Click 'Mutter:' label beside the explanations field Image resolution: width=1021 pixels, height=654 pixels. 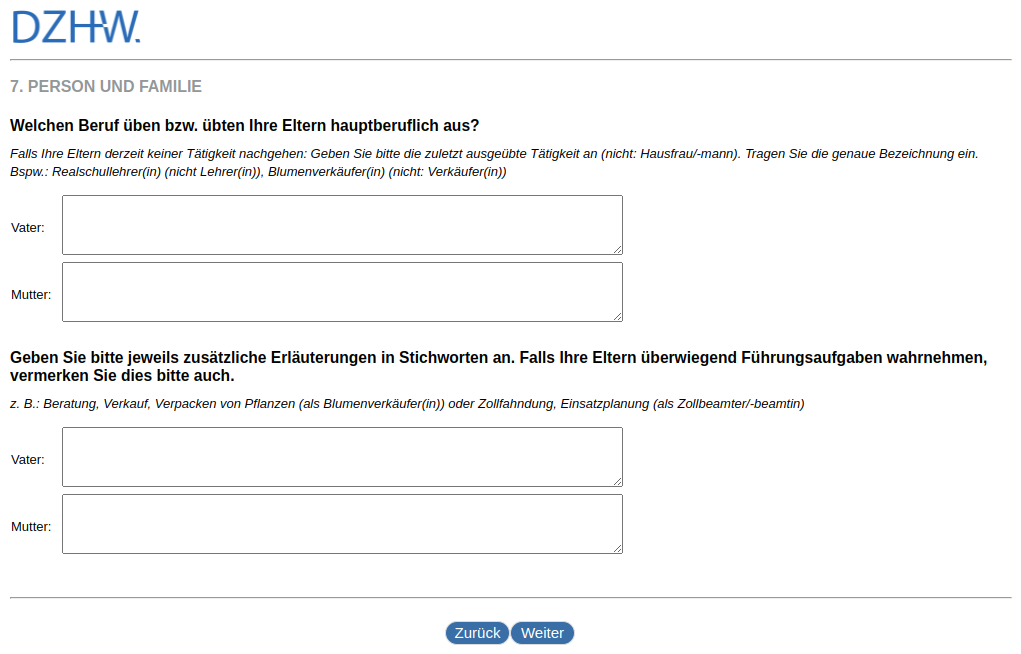(31, 527)
